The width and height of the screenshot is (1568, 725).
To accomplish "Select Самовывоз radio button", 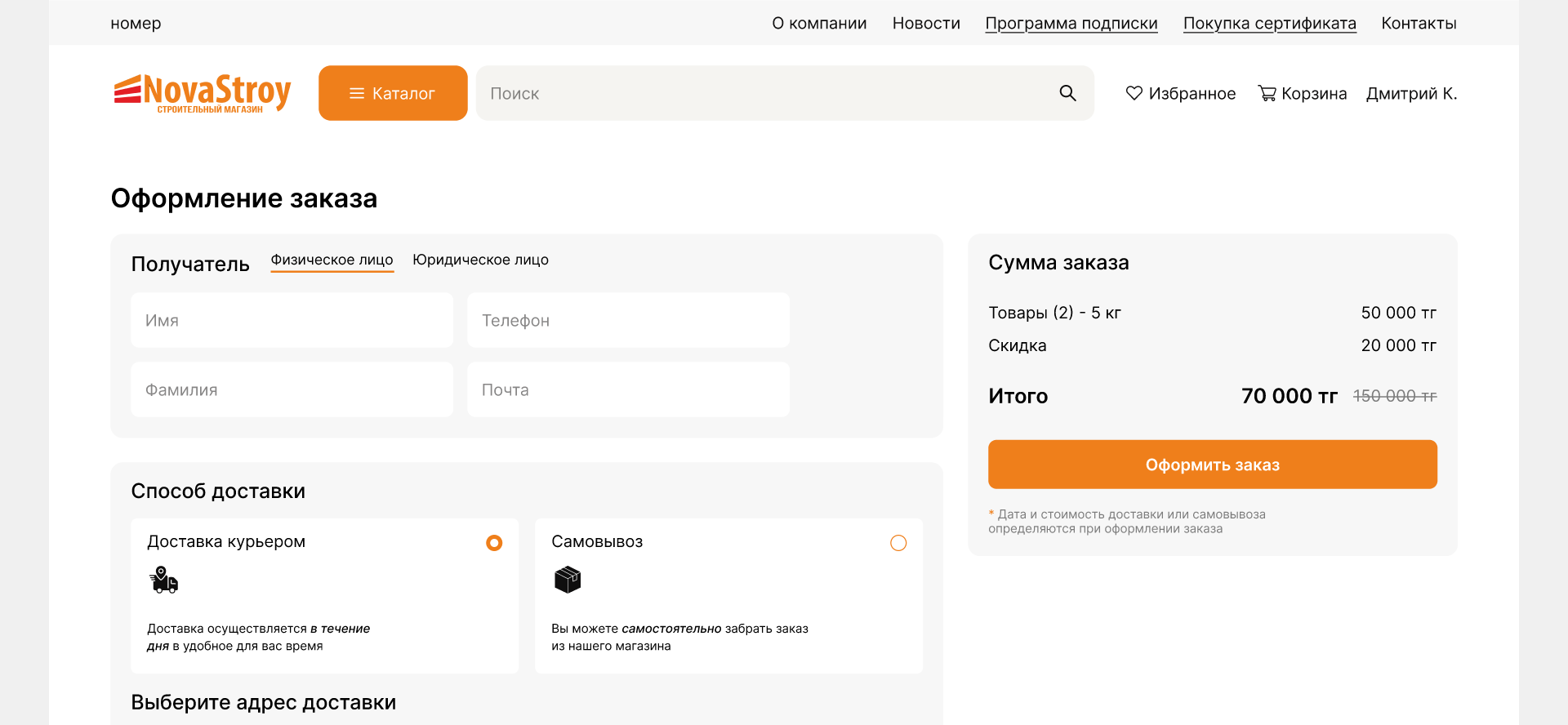I will coord(898,543).
